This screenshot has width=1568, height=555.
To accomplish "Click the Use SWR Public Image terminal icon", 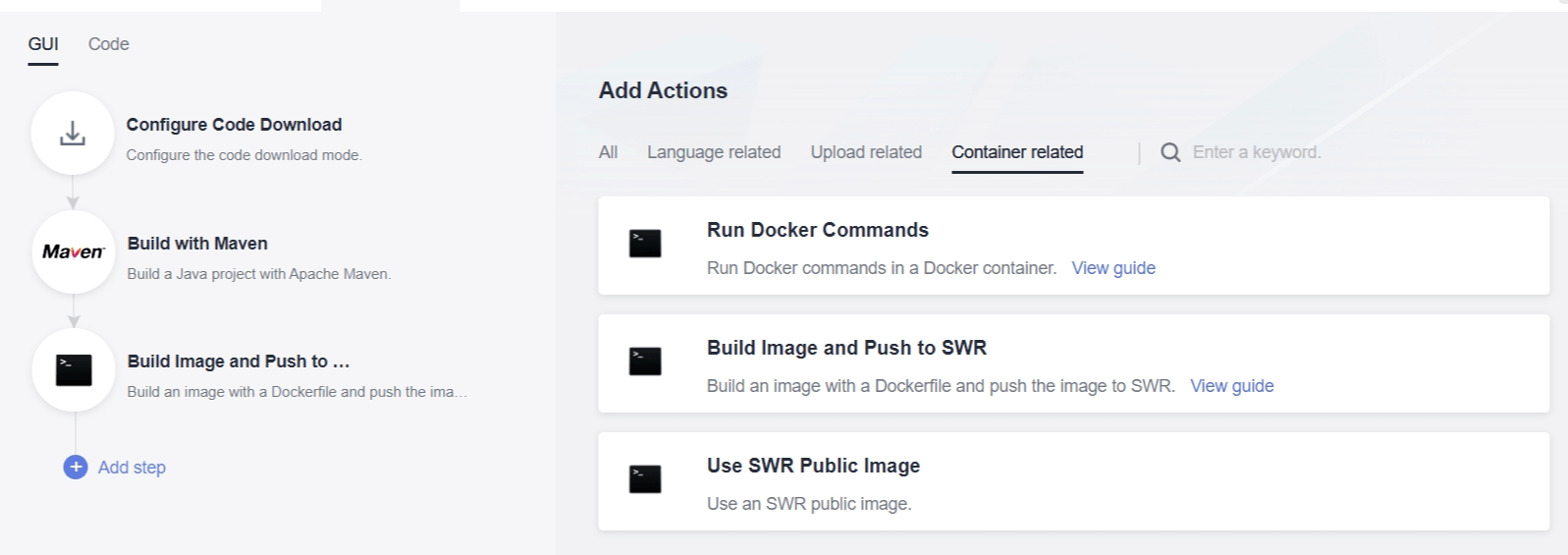I will coord(645,479).
